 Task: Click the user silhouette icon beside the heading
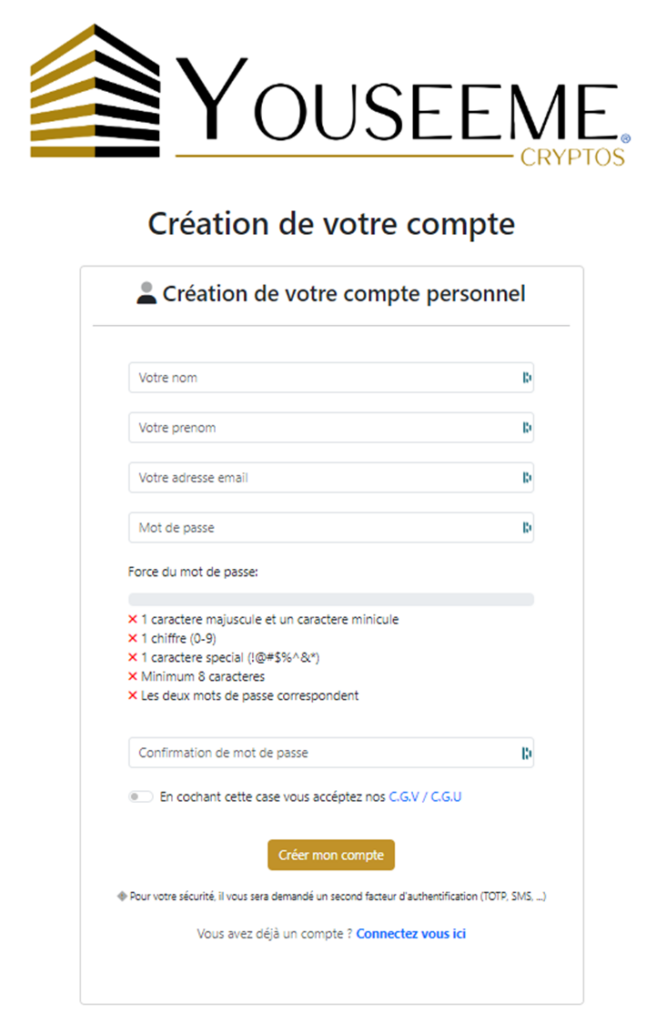(x=147, y=294)
